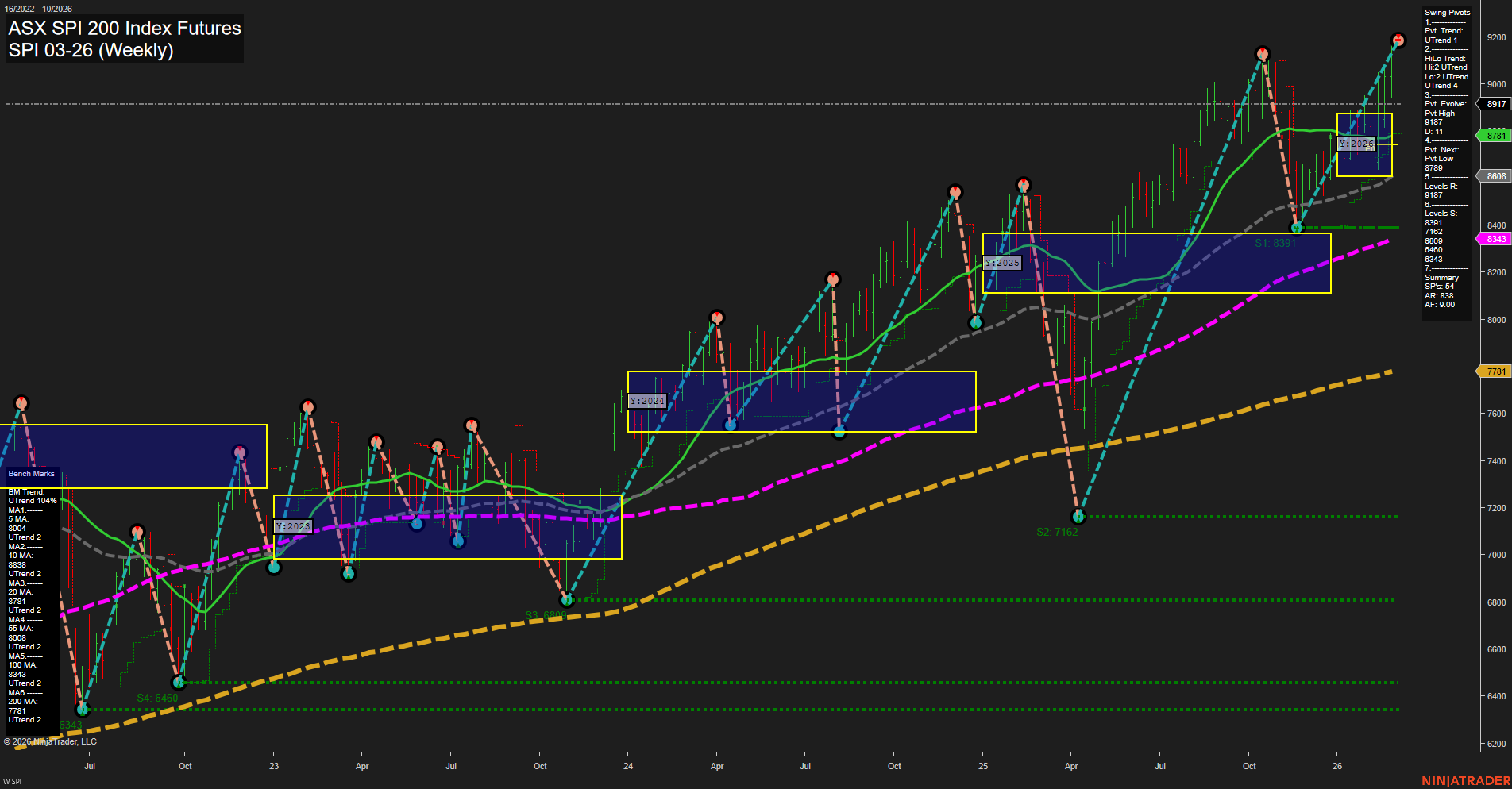Image resolution: width=1512 pixels, height=789 pixels.
Task: Select the Y:2025 label on the chart
Action: click(x=1004, y=262)
